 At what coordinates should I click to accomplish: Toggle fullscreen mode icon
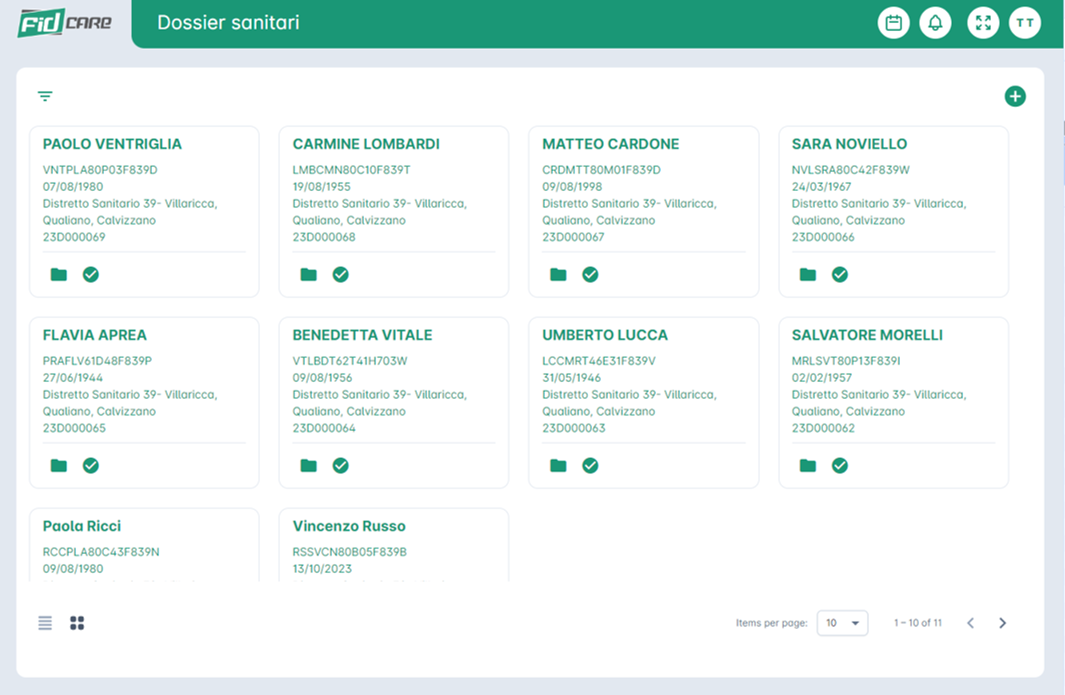point(983,23)
